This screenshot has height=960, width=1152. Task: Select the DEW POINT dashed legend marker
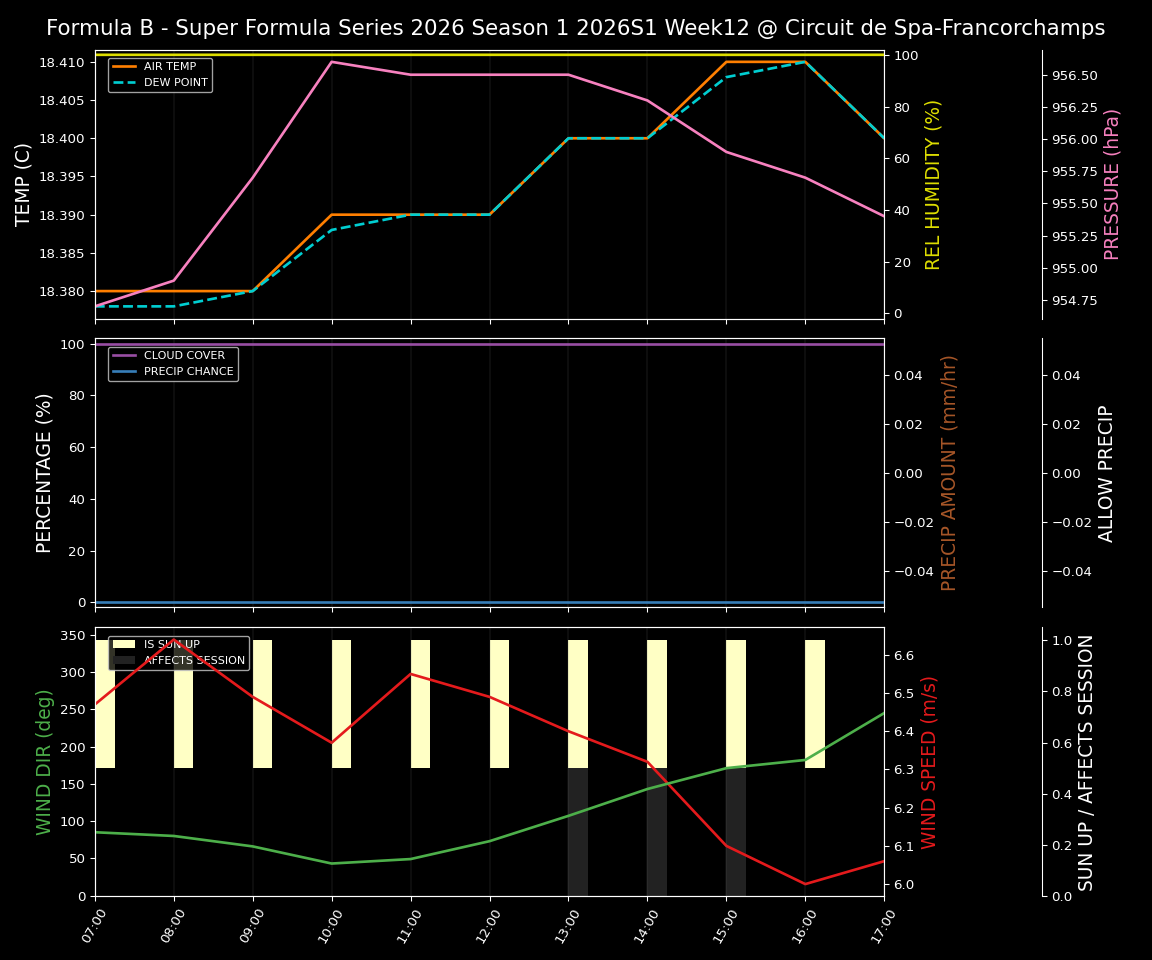pos(125,81)
